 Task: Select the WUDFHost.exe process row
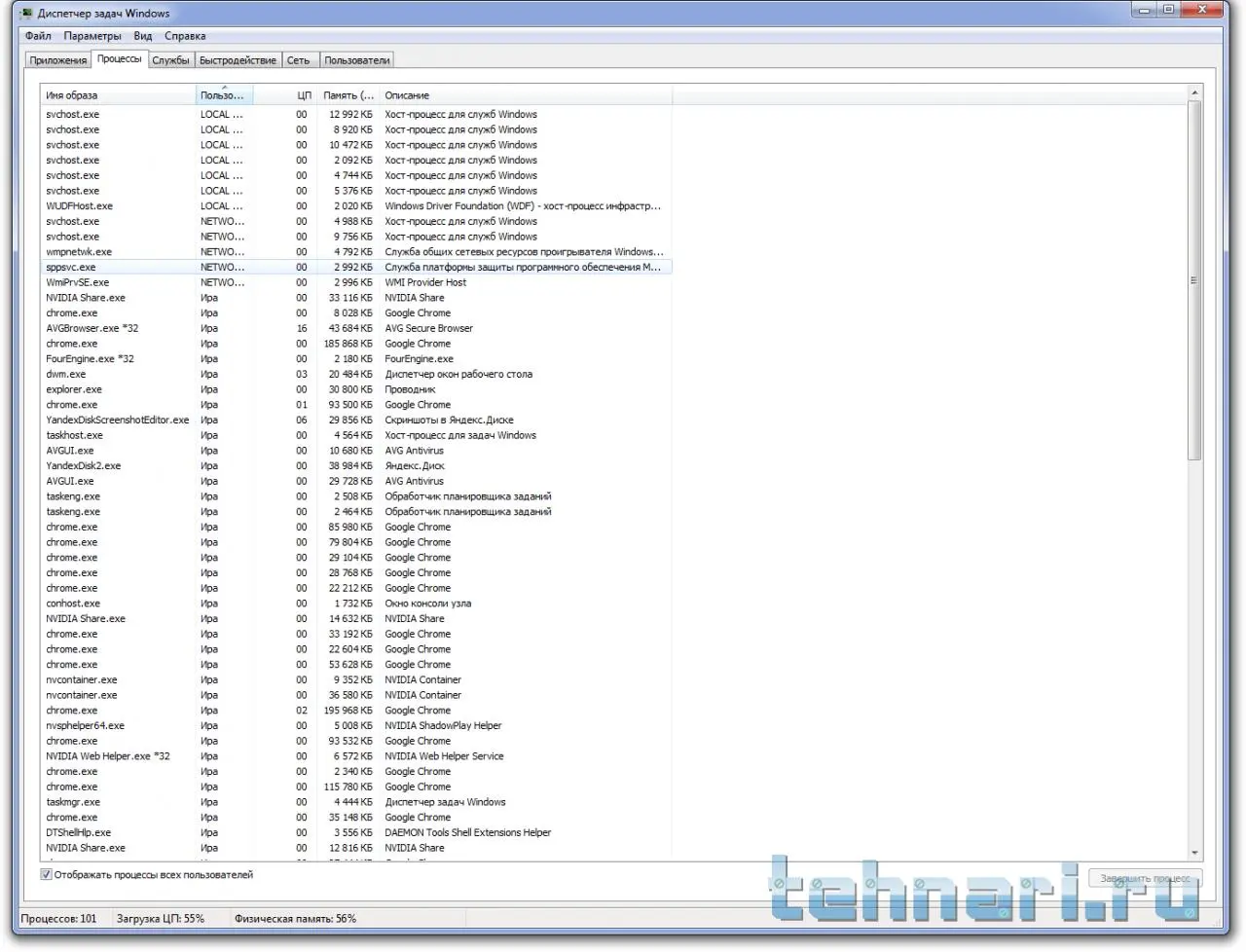click(356, 206)
